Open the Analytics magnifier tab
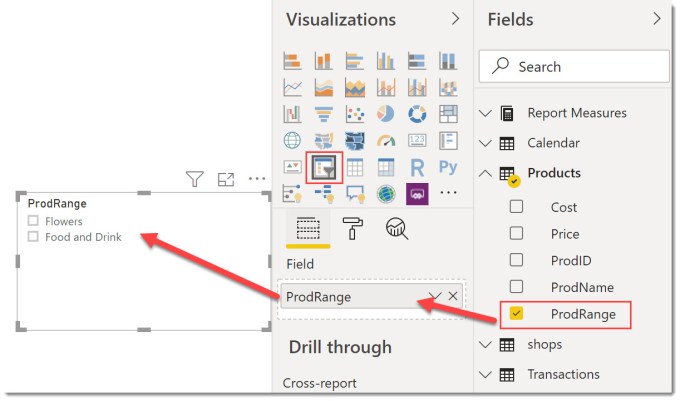This screenshot has width=680, height=401. point(397,228)
